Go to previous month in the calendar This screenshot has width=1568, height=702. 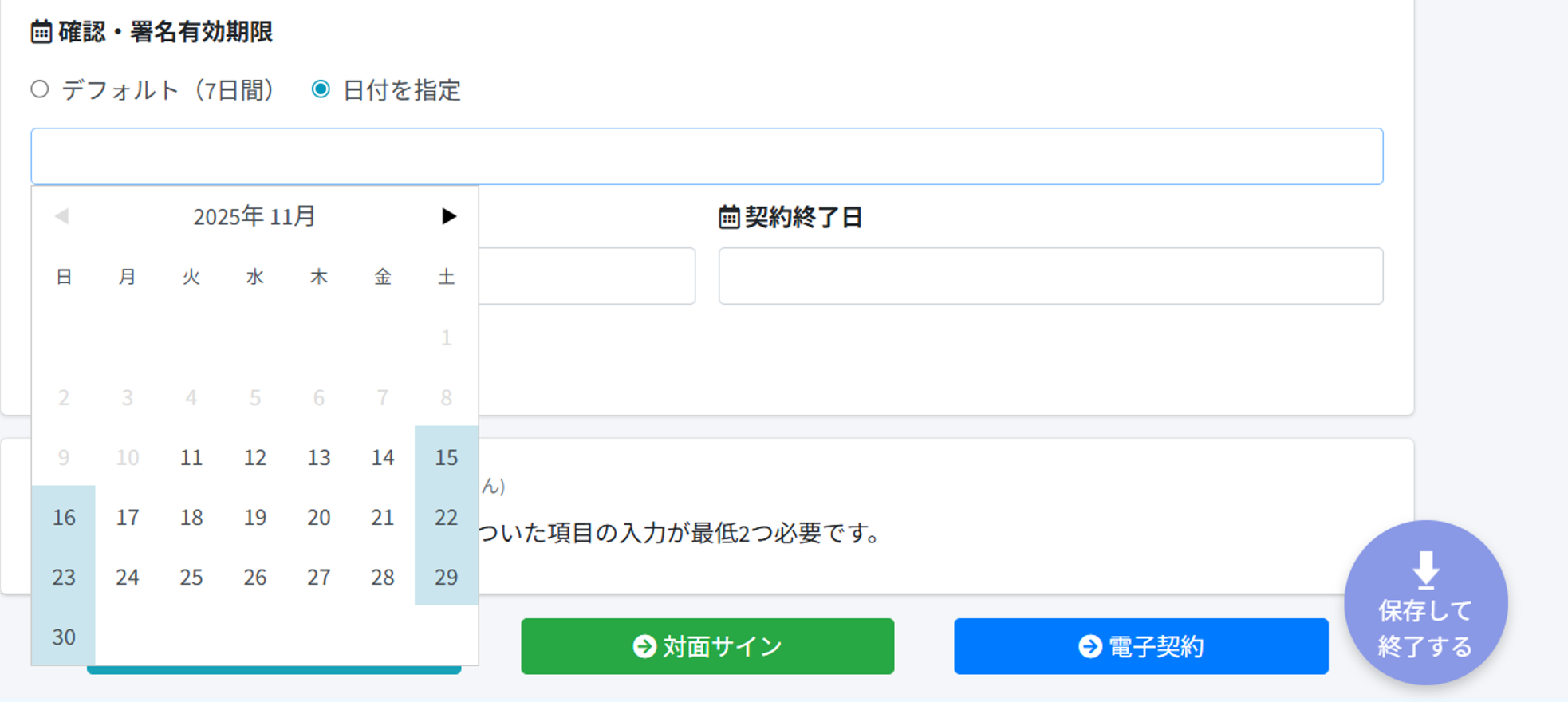(62, 216)
